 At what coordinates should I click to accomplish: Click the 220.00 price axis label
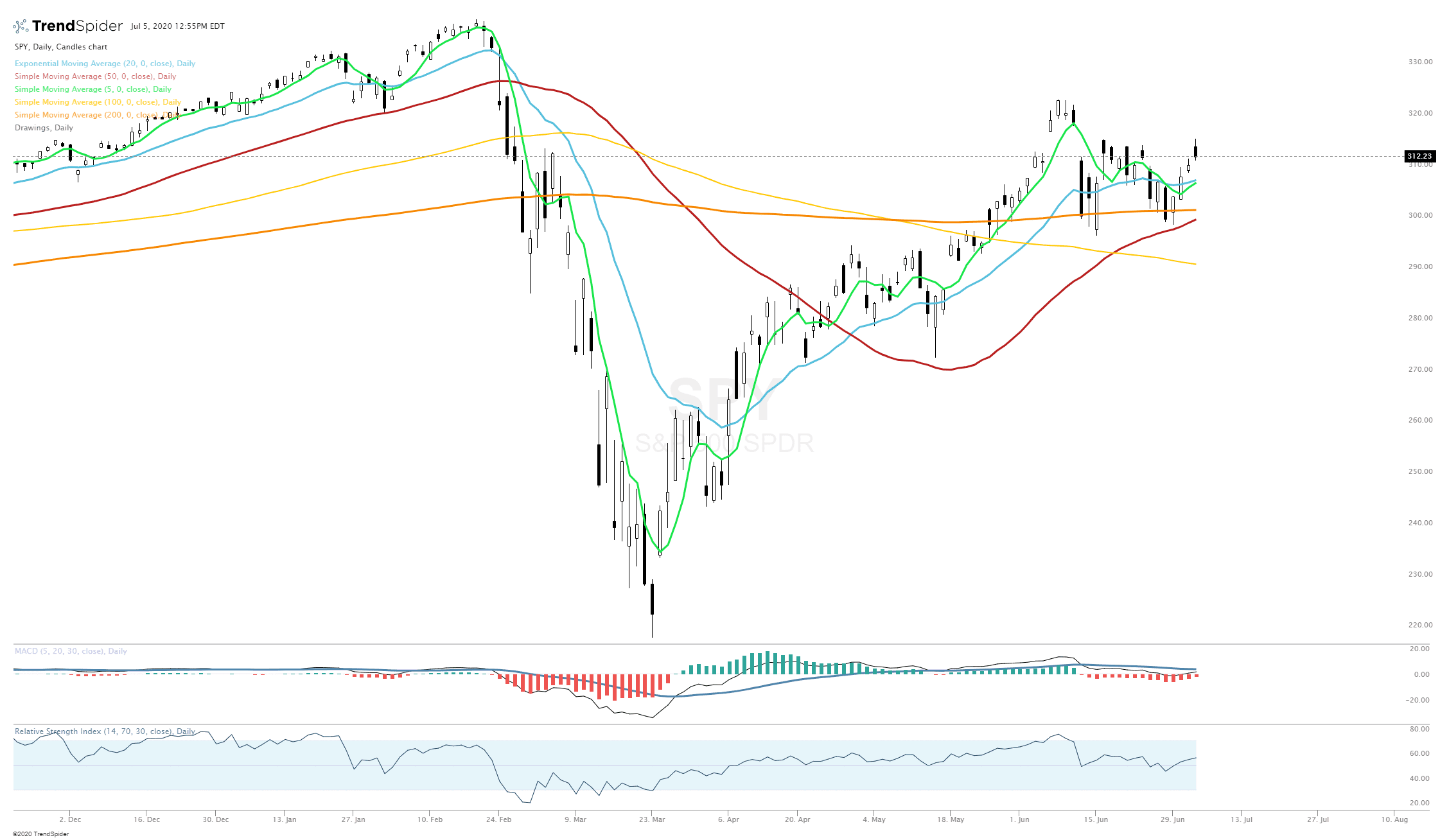[1420, 625]
